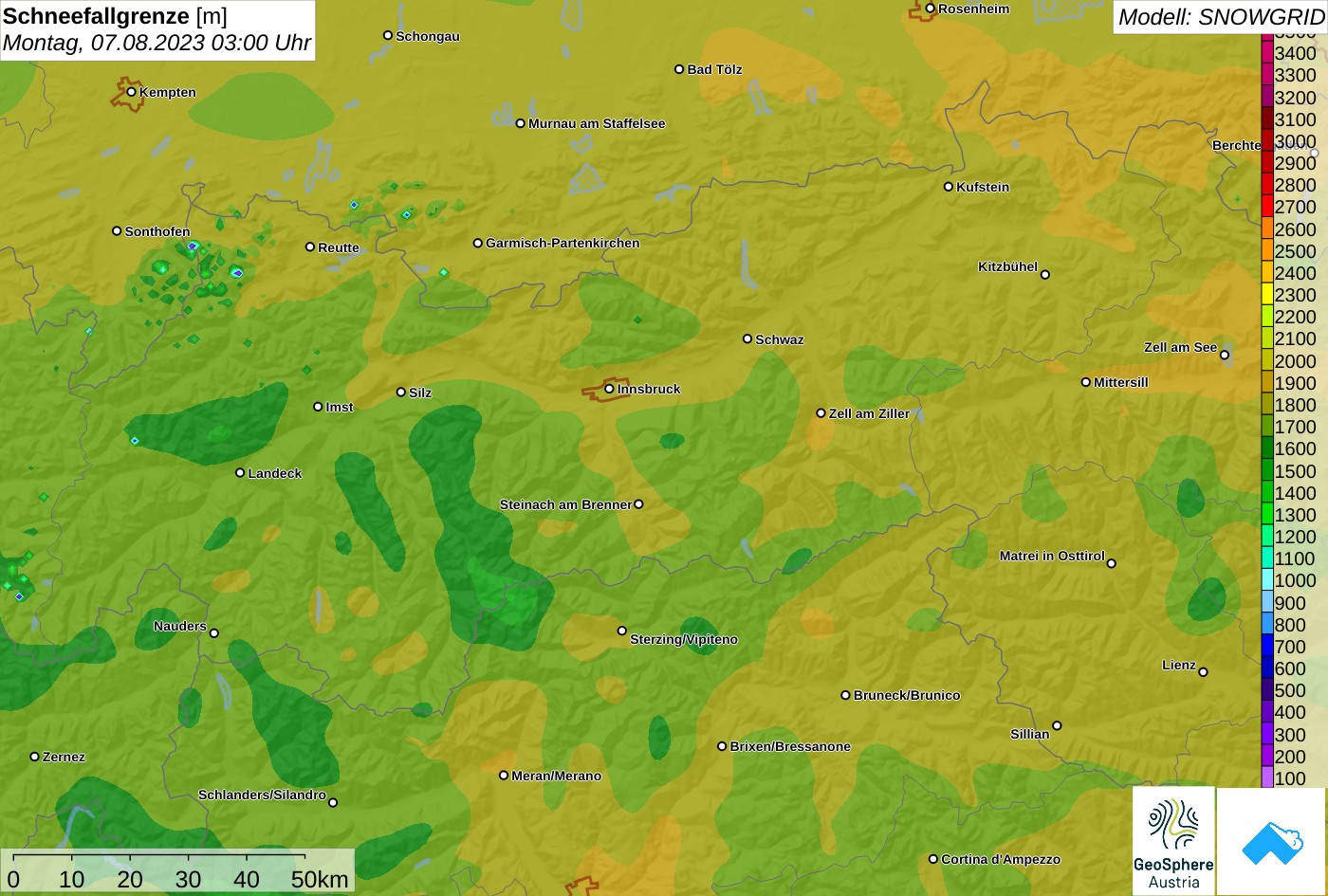
Task: Click the blue cloud house logo
Action: [1272, 841]
